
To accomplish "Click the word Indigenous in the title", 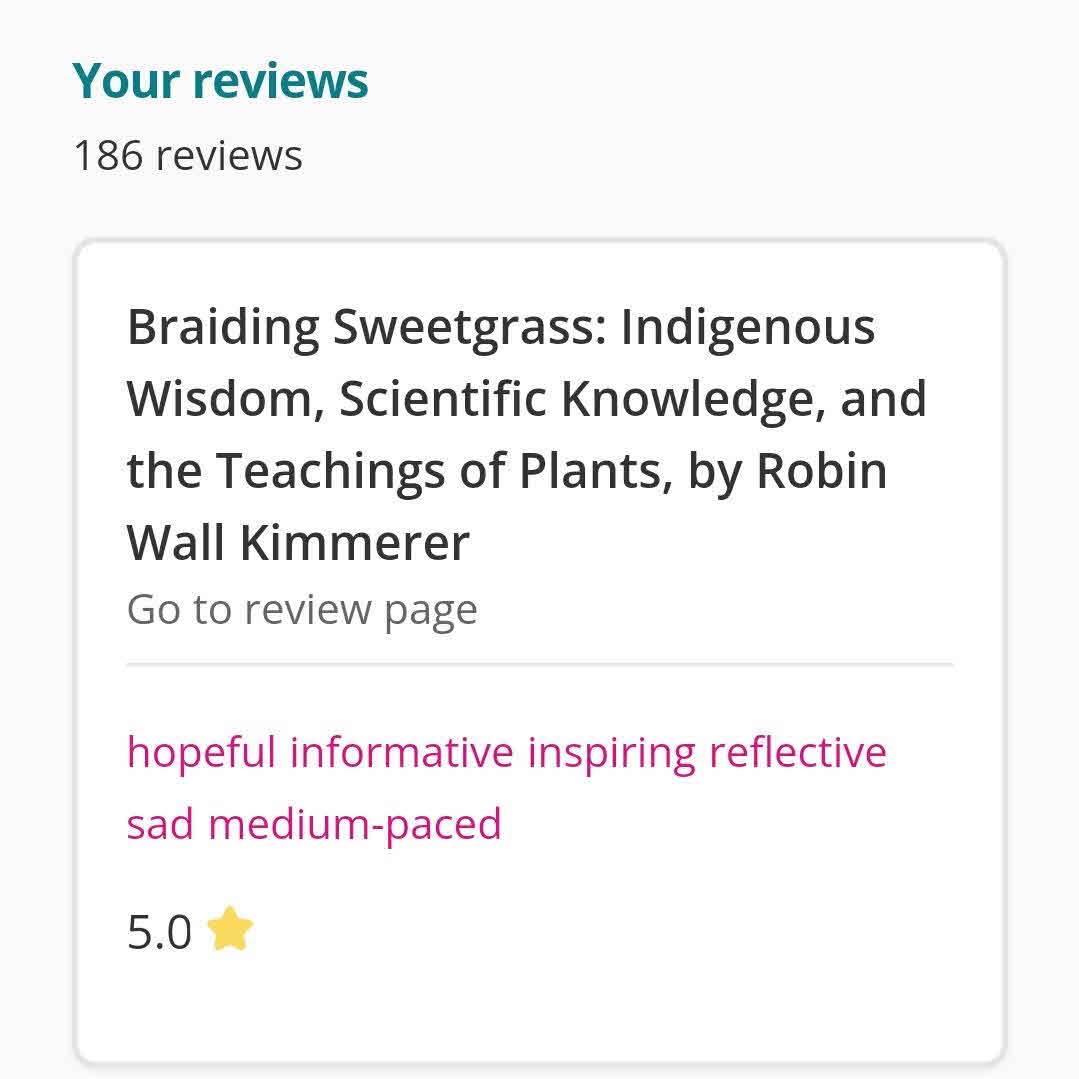I will point(747,327).
